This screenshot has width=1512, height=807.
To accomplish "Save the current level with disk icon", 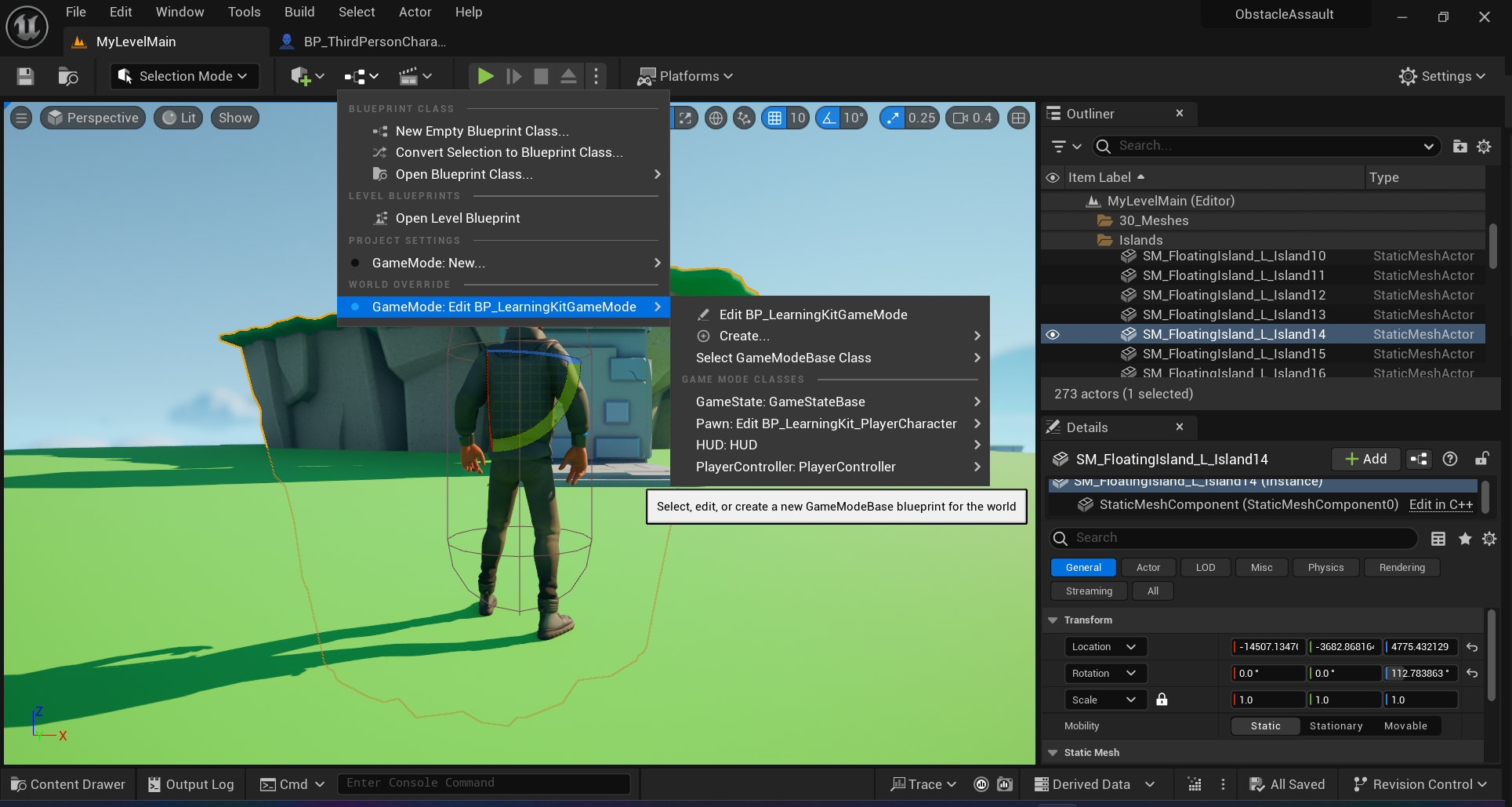I will [25, 76].
